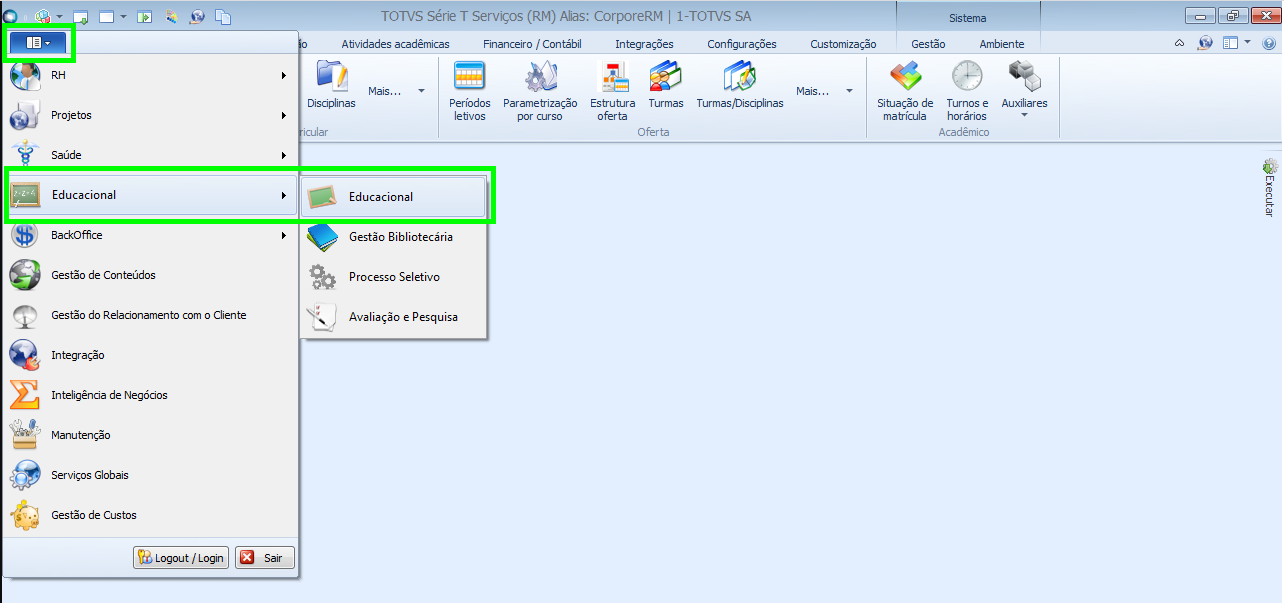Image resolution: width=1284 pixels, height=603 pixels.
Task: Click the Sistema context tab header
Action: click(x=967, y=17)
